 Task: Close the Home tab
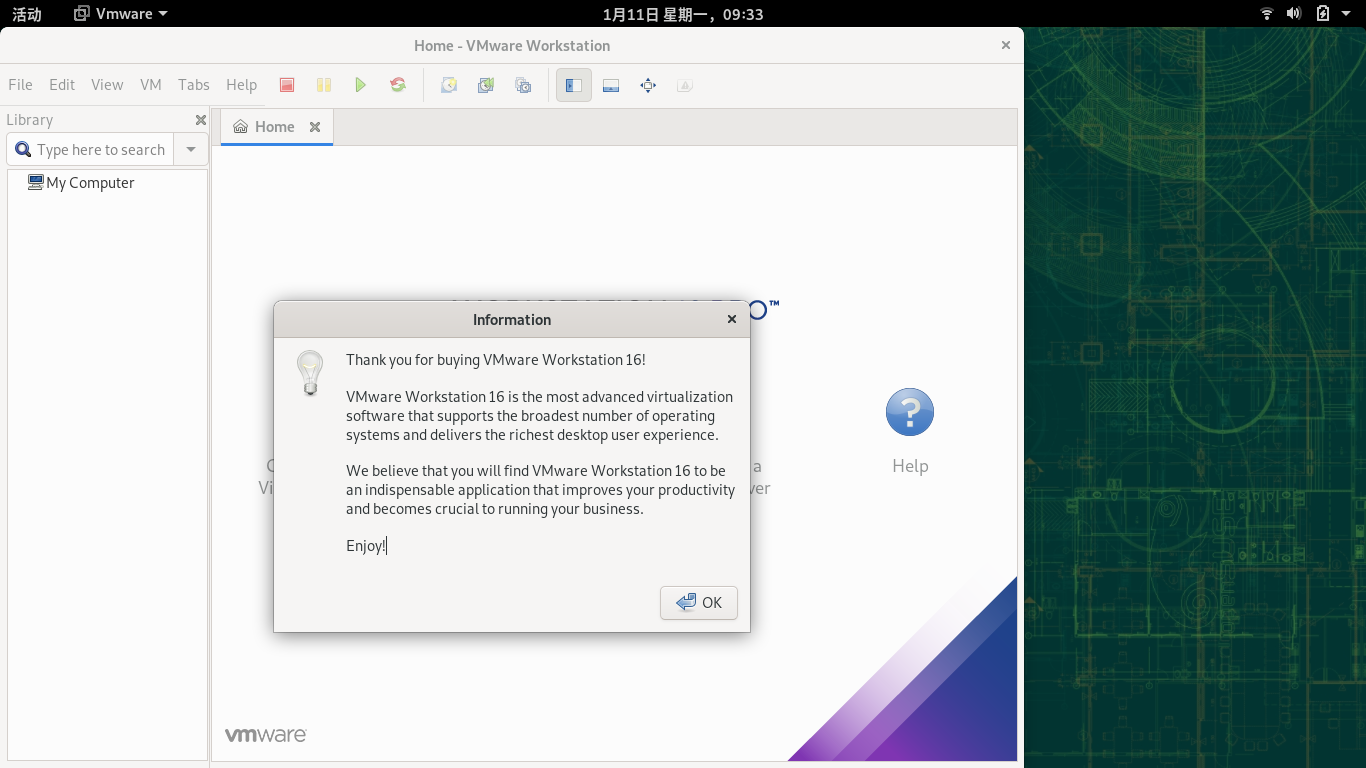[315, 127]
